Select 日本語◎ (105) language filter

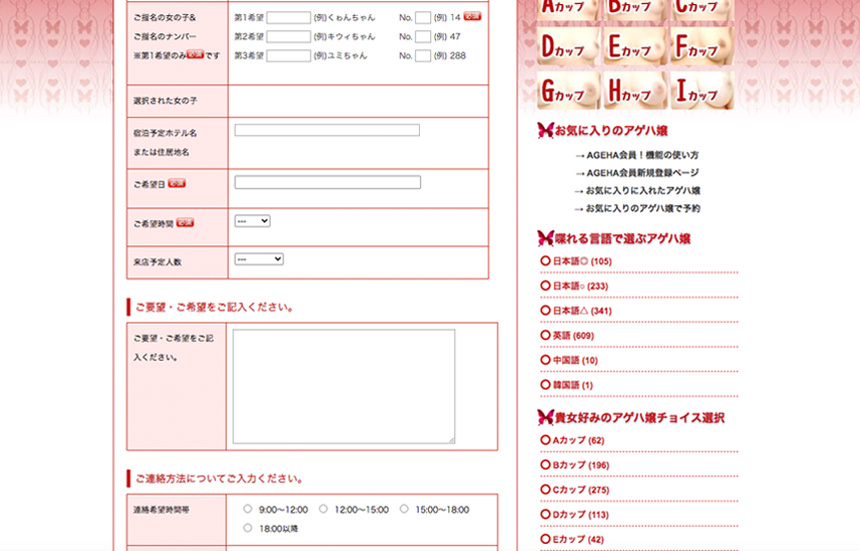[x=582, y=261]
